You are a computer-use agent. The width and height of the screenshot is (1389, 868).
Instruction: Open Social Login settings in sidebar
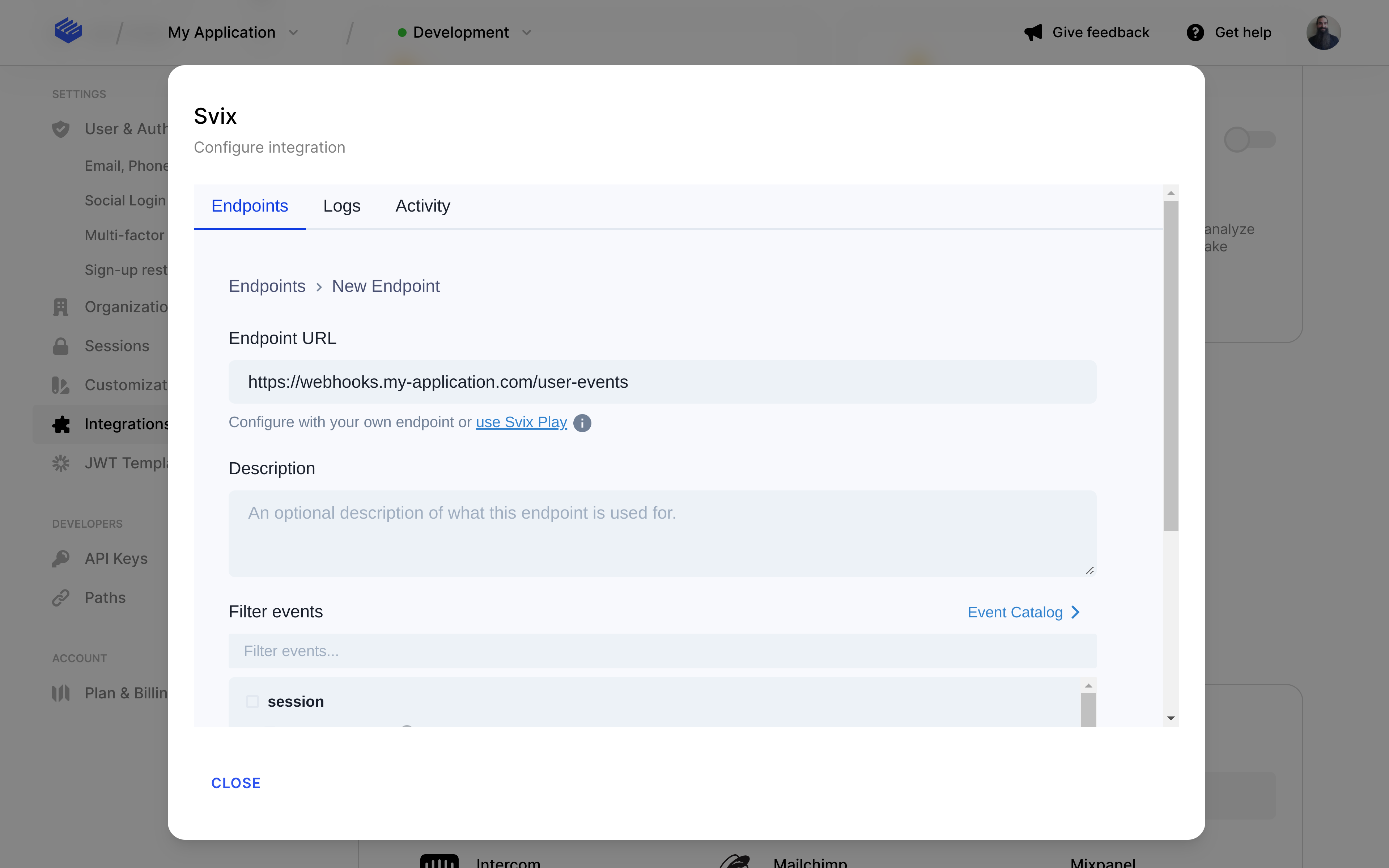coord(126,200)
